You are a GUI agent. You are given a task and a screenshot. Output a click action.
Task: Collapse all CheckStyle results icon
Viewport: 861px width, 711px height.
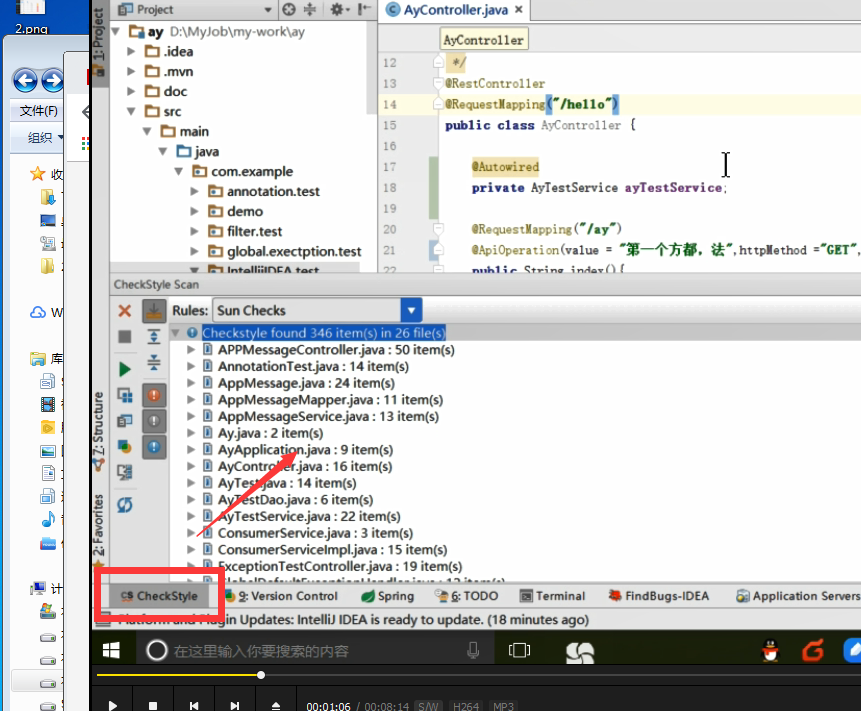click(x=154, y=362)
